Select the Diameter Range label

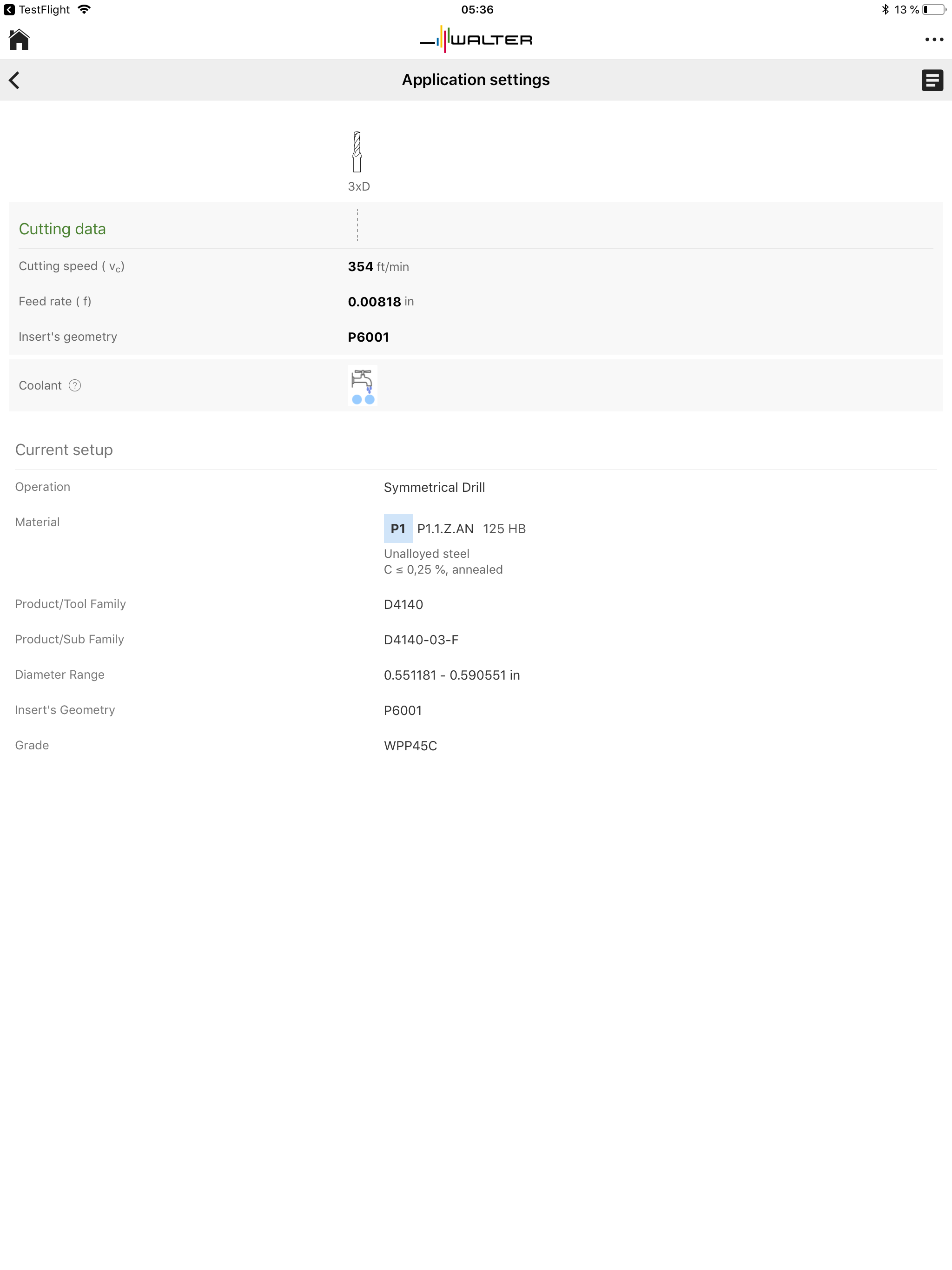59,675
